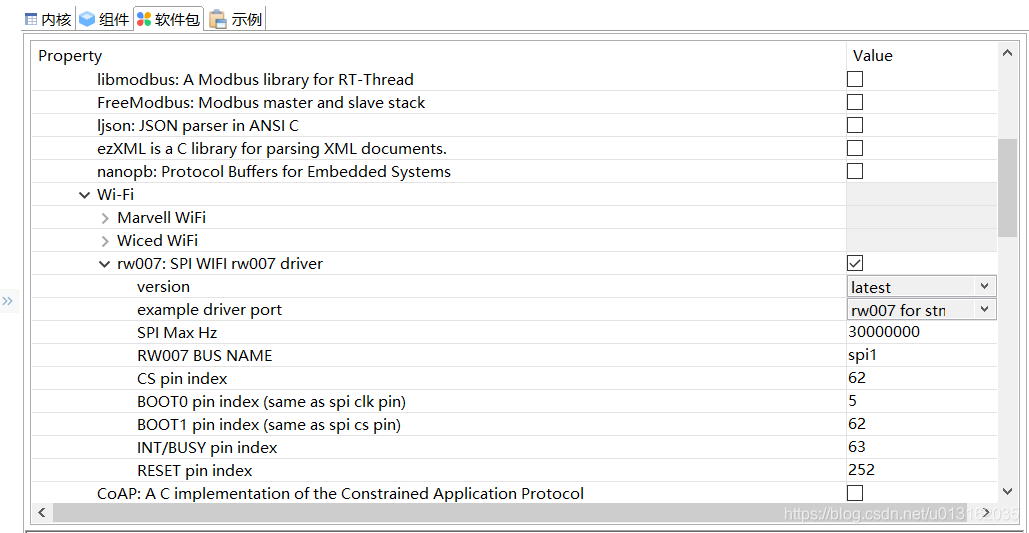
Task: Collapse the rw007 driver node
Action: click(x=104, y=264)
